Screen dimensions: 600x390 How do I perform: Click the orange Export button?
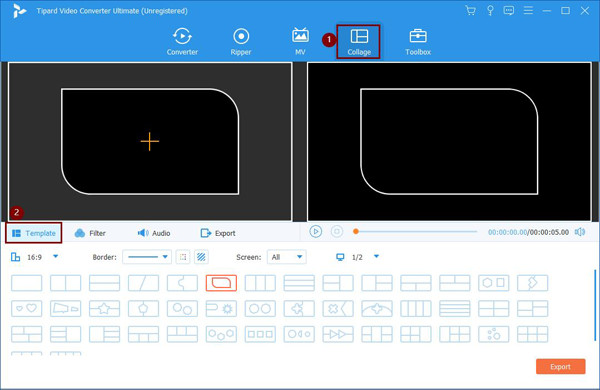click(x=560, y=367)
